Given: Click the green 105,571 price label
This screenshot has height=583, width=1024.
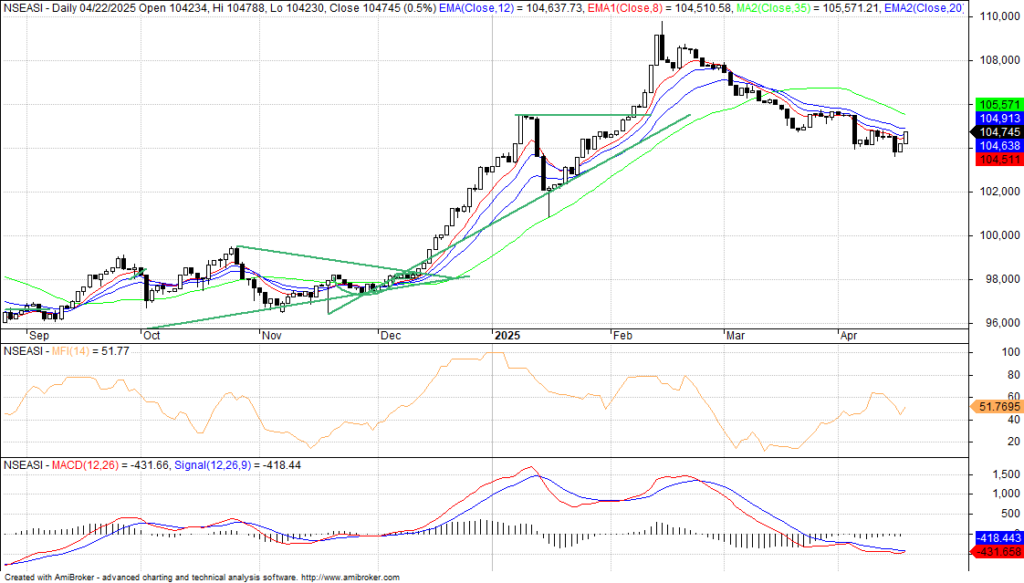Looking at the screenshot, I should click(997, 104).
